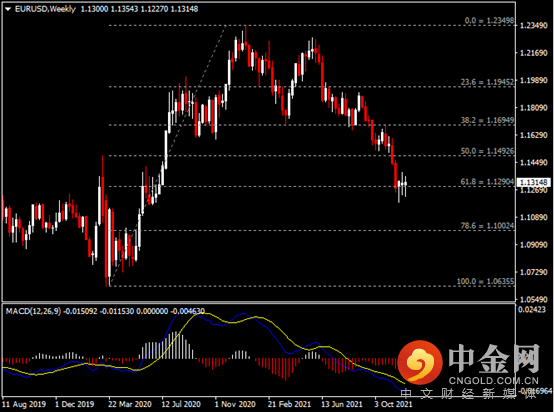Click price scale value 1.10890
The width and height of the screenshot is (554, 412).
(534, 217)
